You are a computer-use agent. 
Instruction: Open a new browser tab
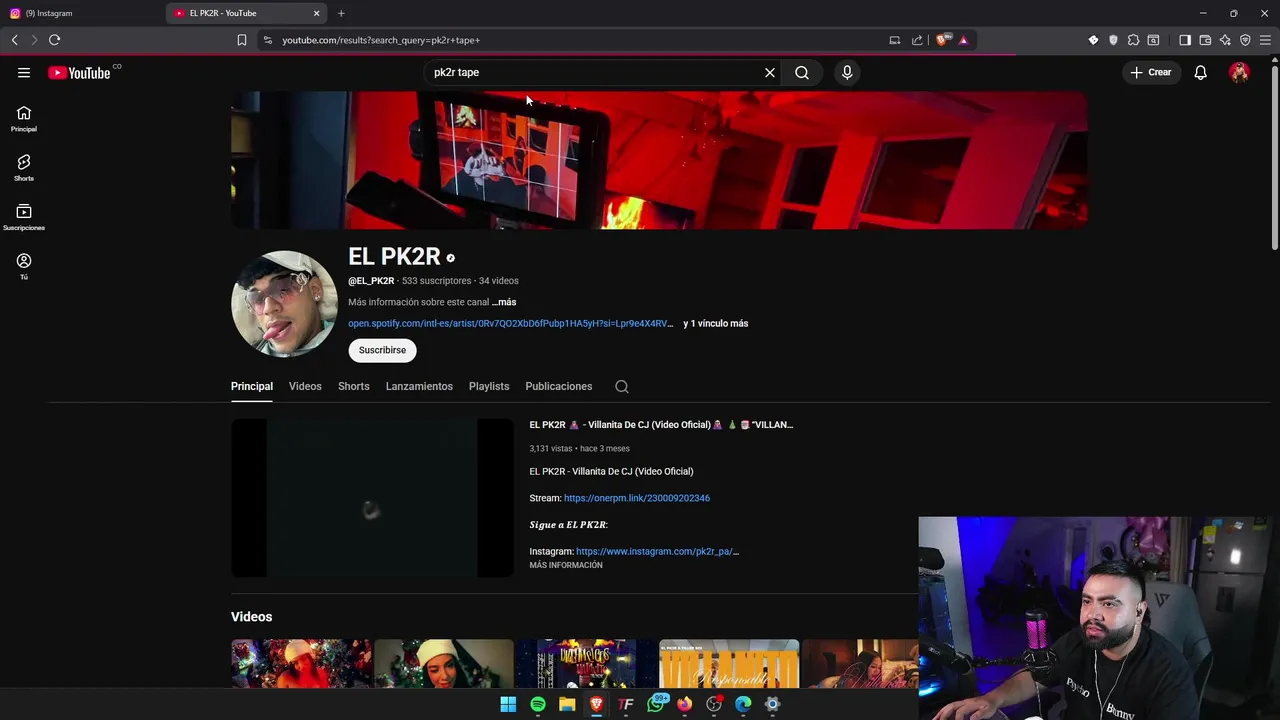click(x=341, y=13)
